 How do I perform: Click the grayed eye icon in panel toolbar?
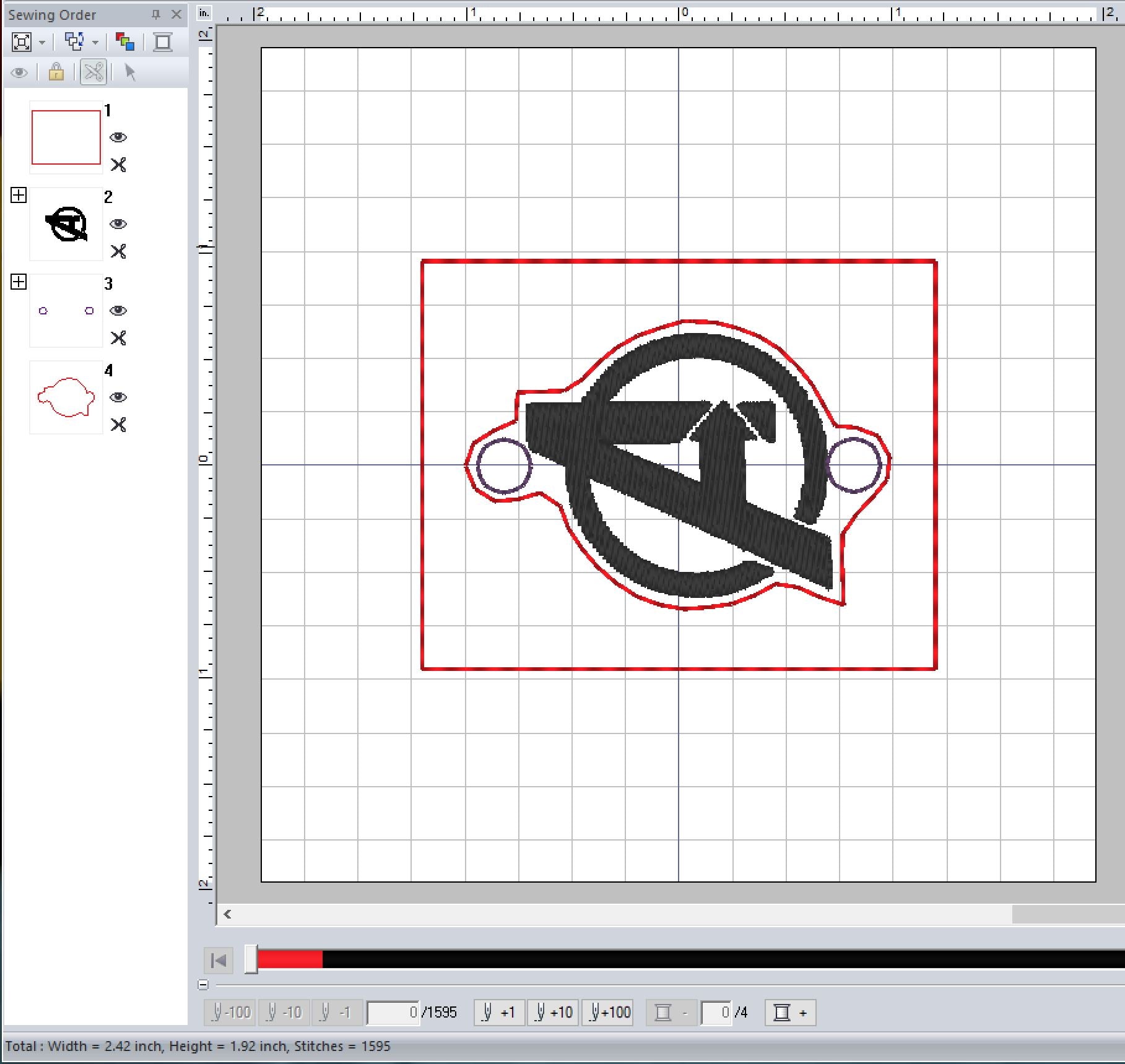(x=19, y=72)
